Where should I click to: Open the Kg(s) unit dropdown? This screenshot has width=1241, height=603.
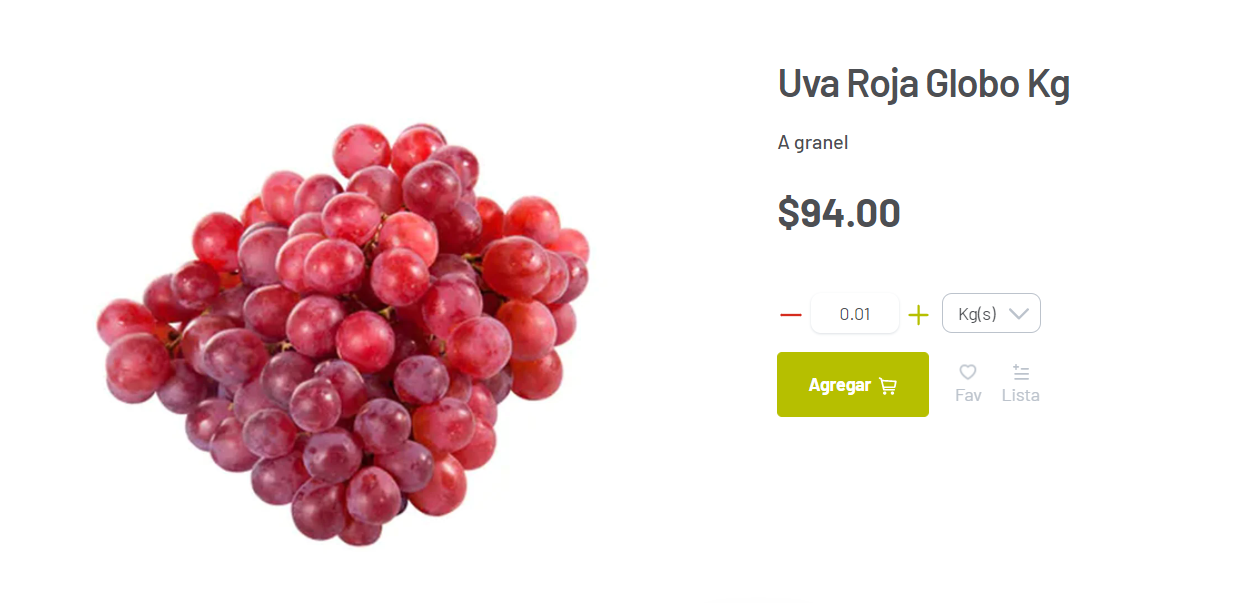pyautogui.click(x=991, y=313)
